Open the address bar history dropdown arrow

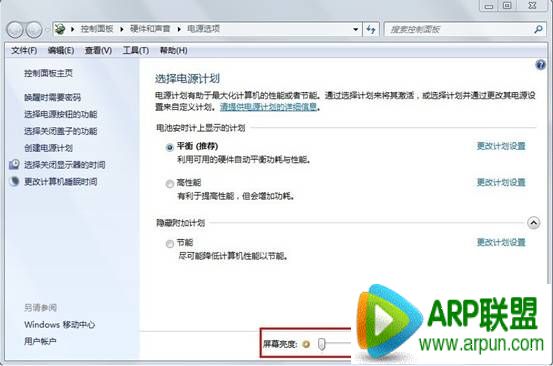(x=356, y=29)
